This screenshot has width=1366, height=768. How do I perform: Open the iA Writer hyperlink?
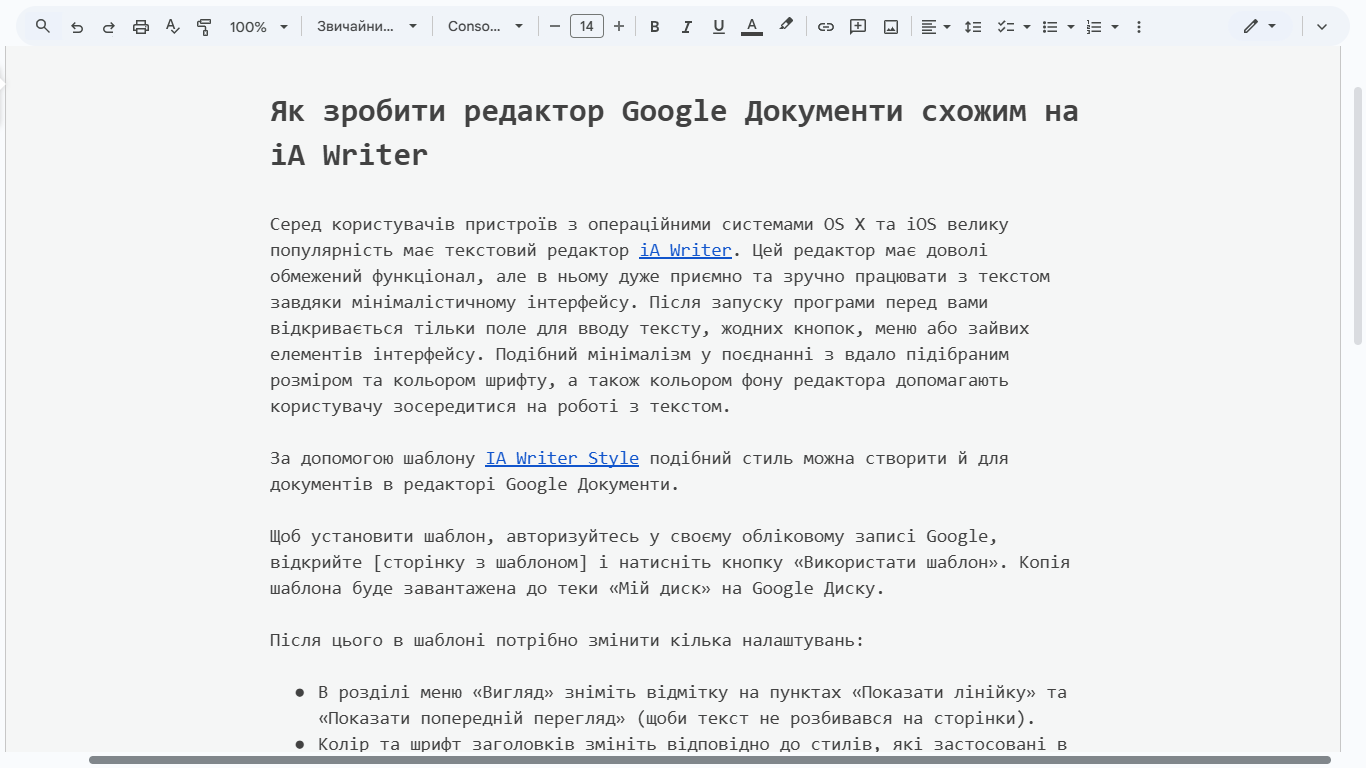[685, 250]
